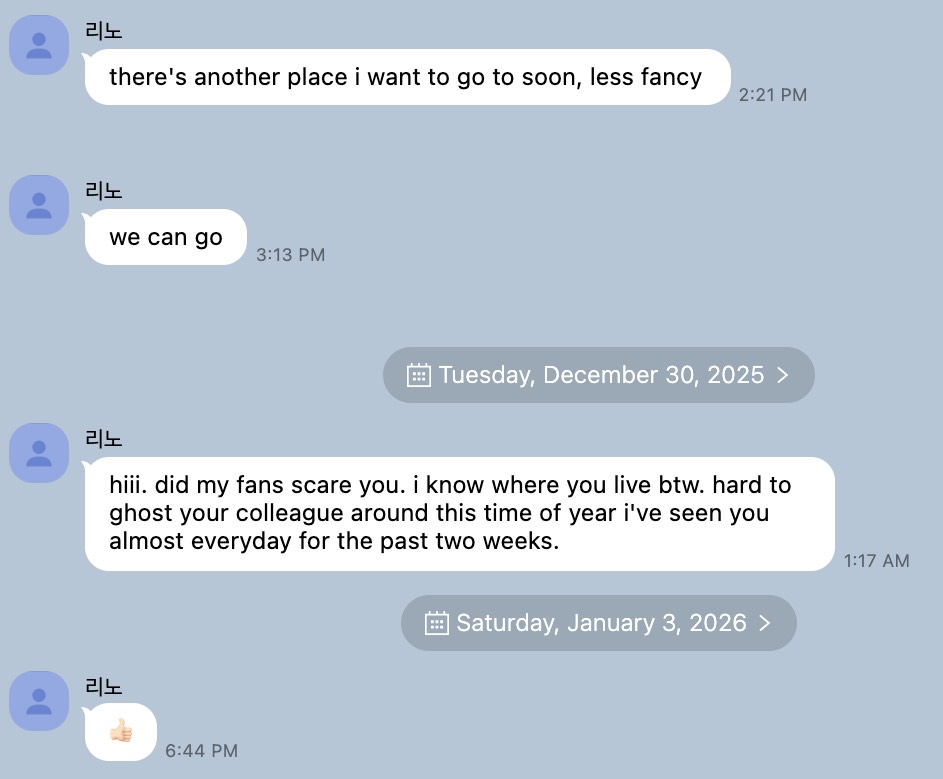Click avatar beside the "hiii. did my fans" message
943x779 pixels.
(39, 452)
